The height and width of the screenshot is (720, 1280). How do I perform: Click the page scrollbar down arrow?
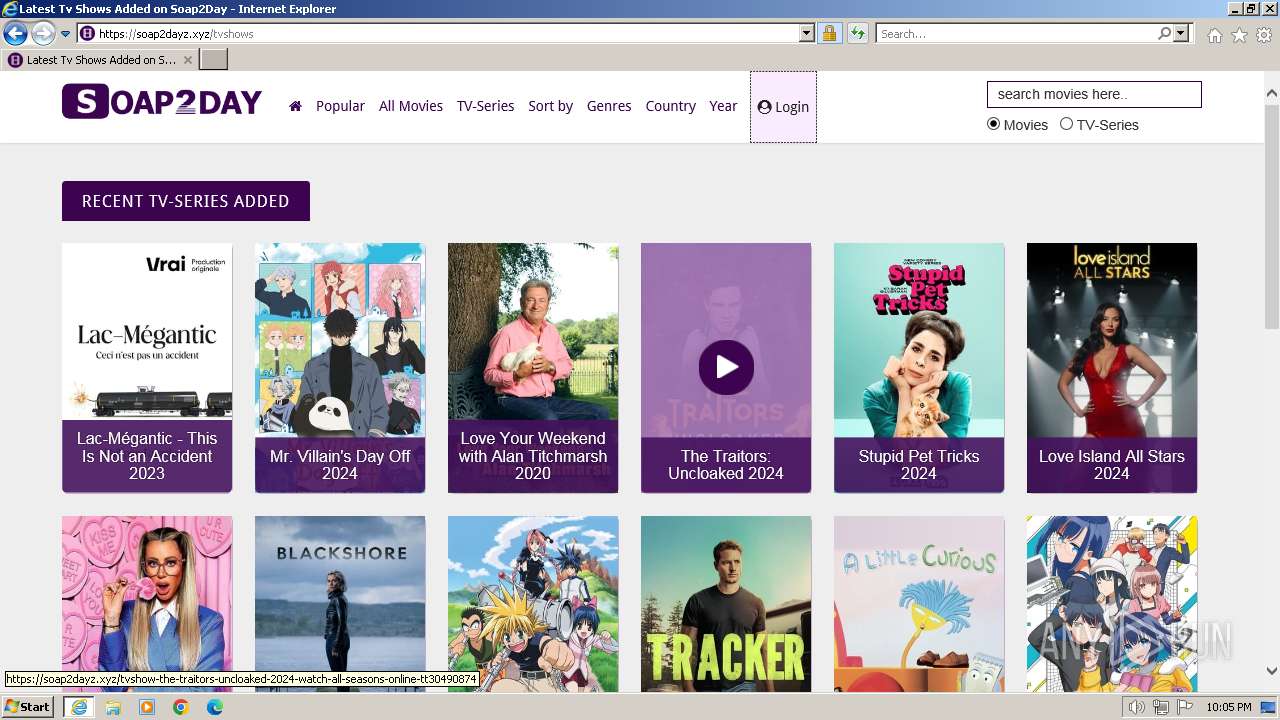tap(1272, 671)
